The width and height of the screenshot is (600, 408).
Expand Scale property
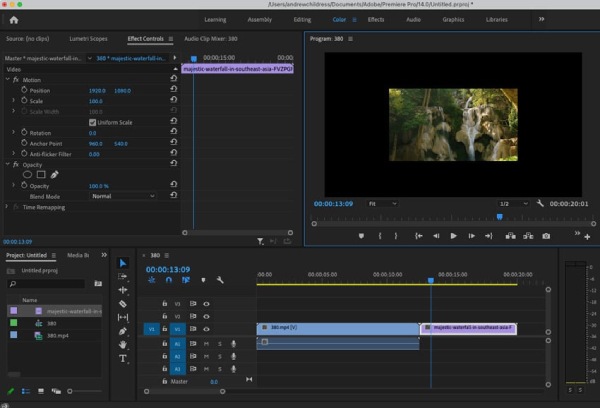coord(13,100)
